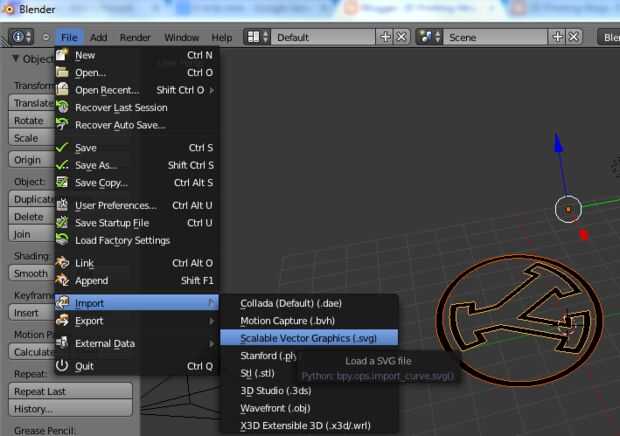Open the Add menu
This screenshot has height=436, width=620.
tap(98, 37)
